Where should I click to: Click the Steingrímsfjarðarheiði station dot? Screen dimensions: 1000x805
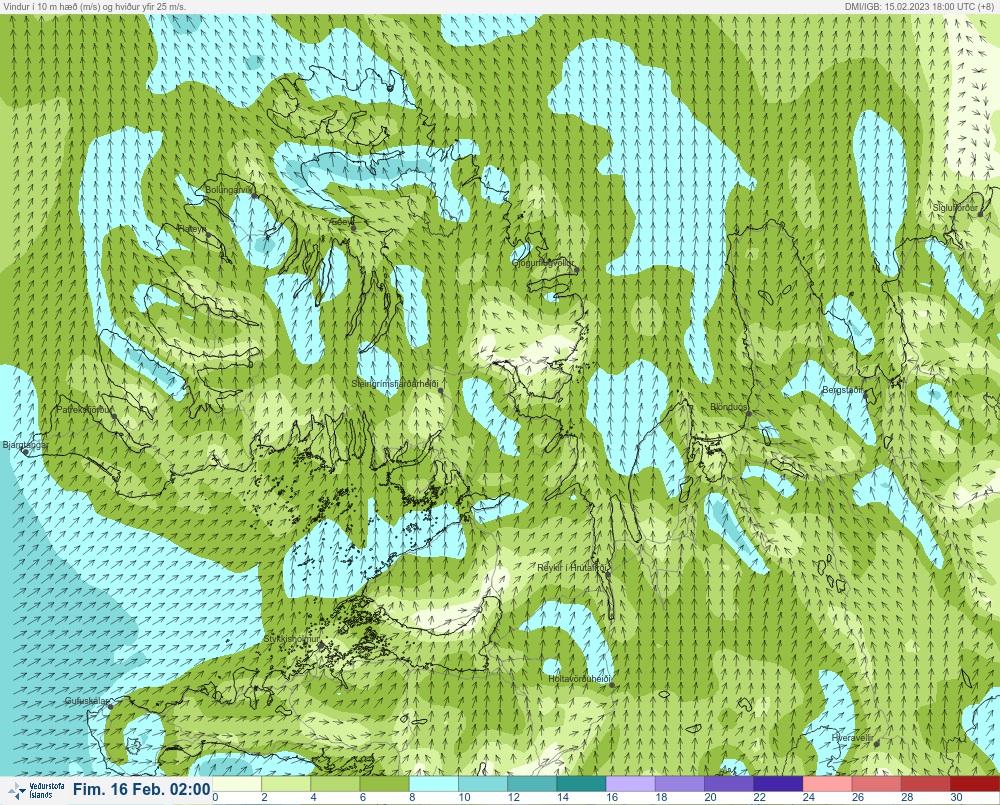[x=440, y=390]
